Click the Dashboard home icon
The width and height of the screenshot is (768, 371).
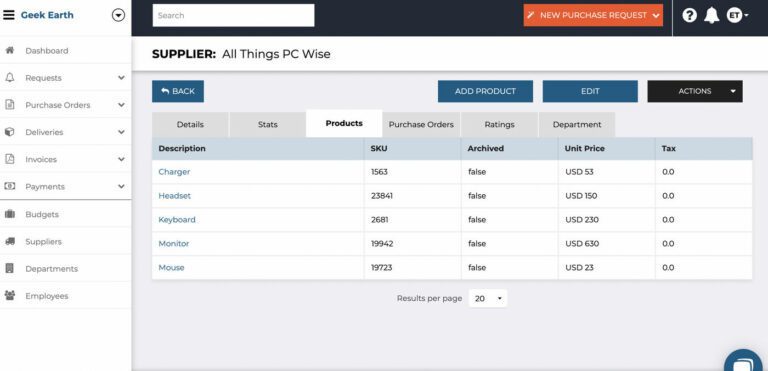[9, 50]
